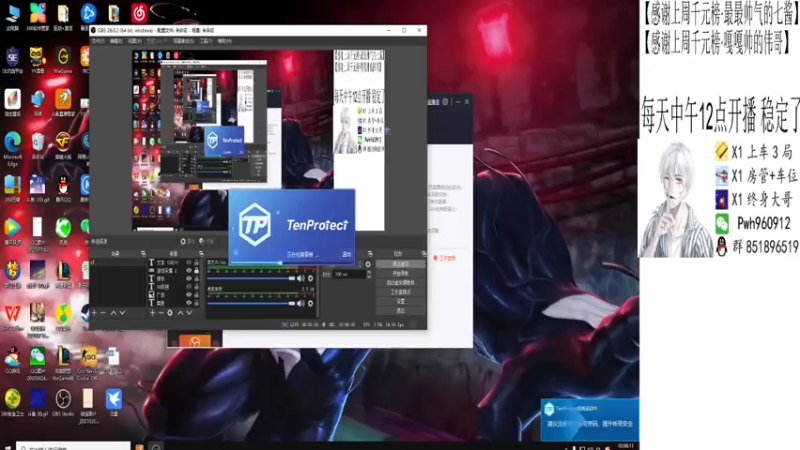
Task: Open the This PC desktop icon
Action: point(12,16)
